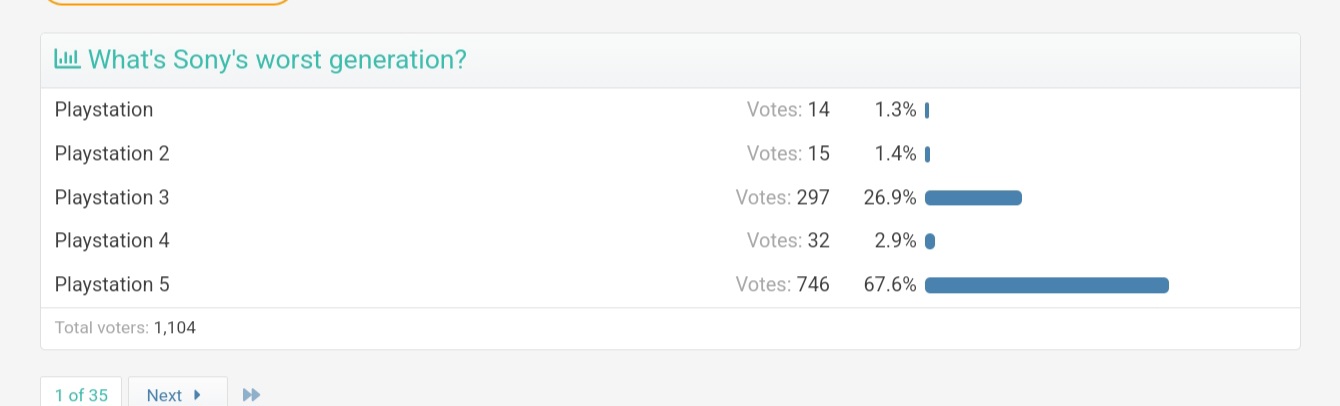This screenshot has width=1340, height=406.
Task: Click the Playstation 4 2.9% result bar
Action: [x=930, y=241]
